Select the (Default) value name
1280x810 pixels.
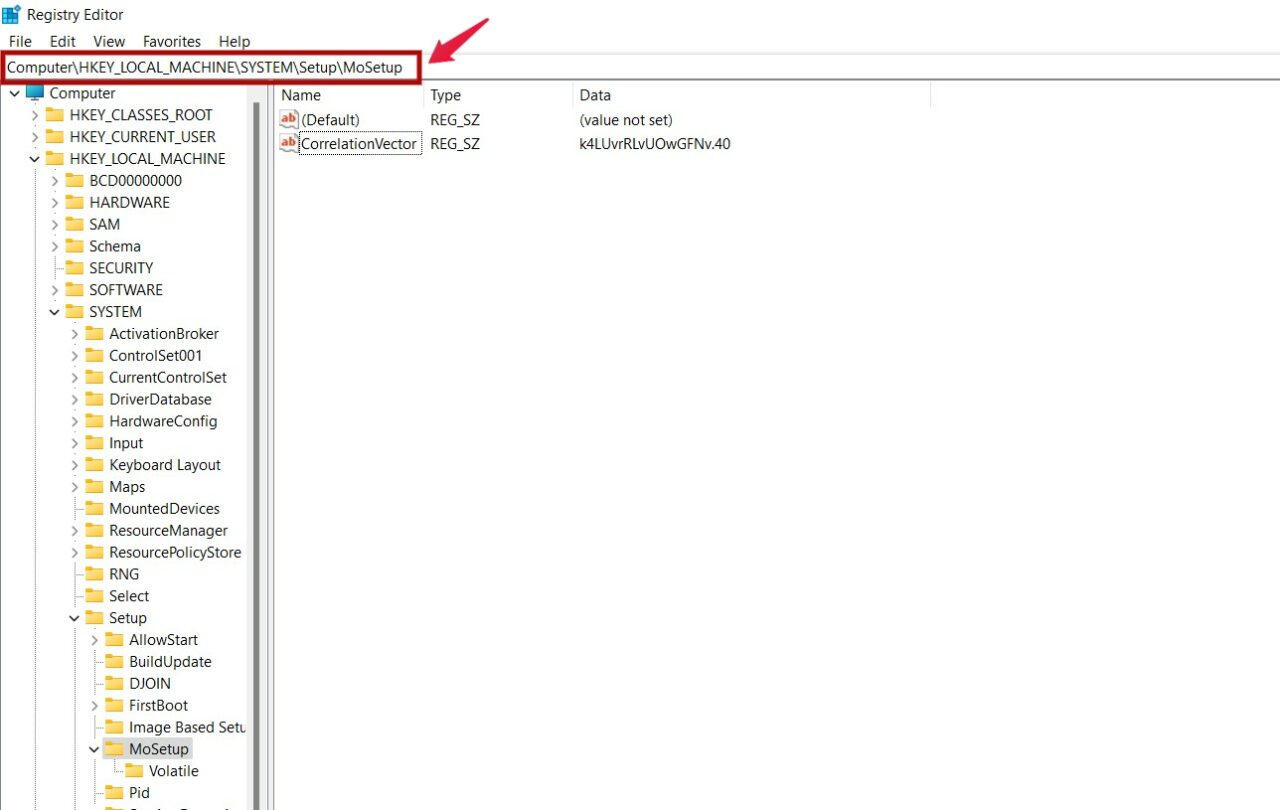tap(330, 120)
